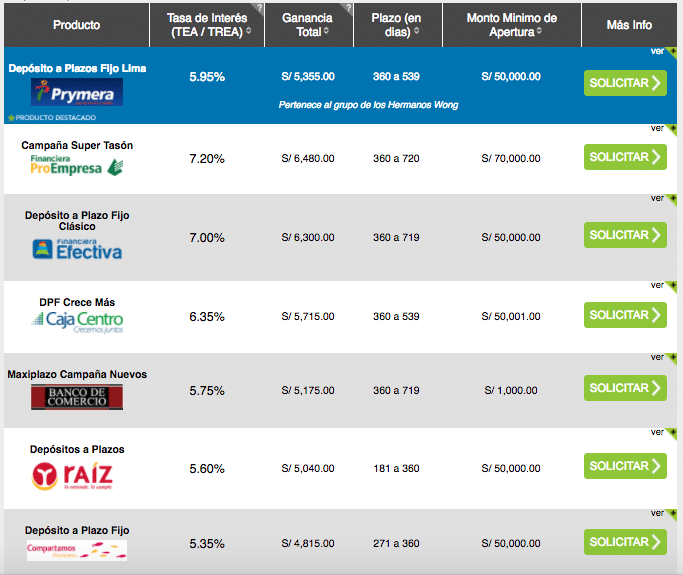
Task: Click the Producto column header
Action: click(x=77, y=25)
